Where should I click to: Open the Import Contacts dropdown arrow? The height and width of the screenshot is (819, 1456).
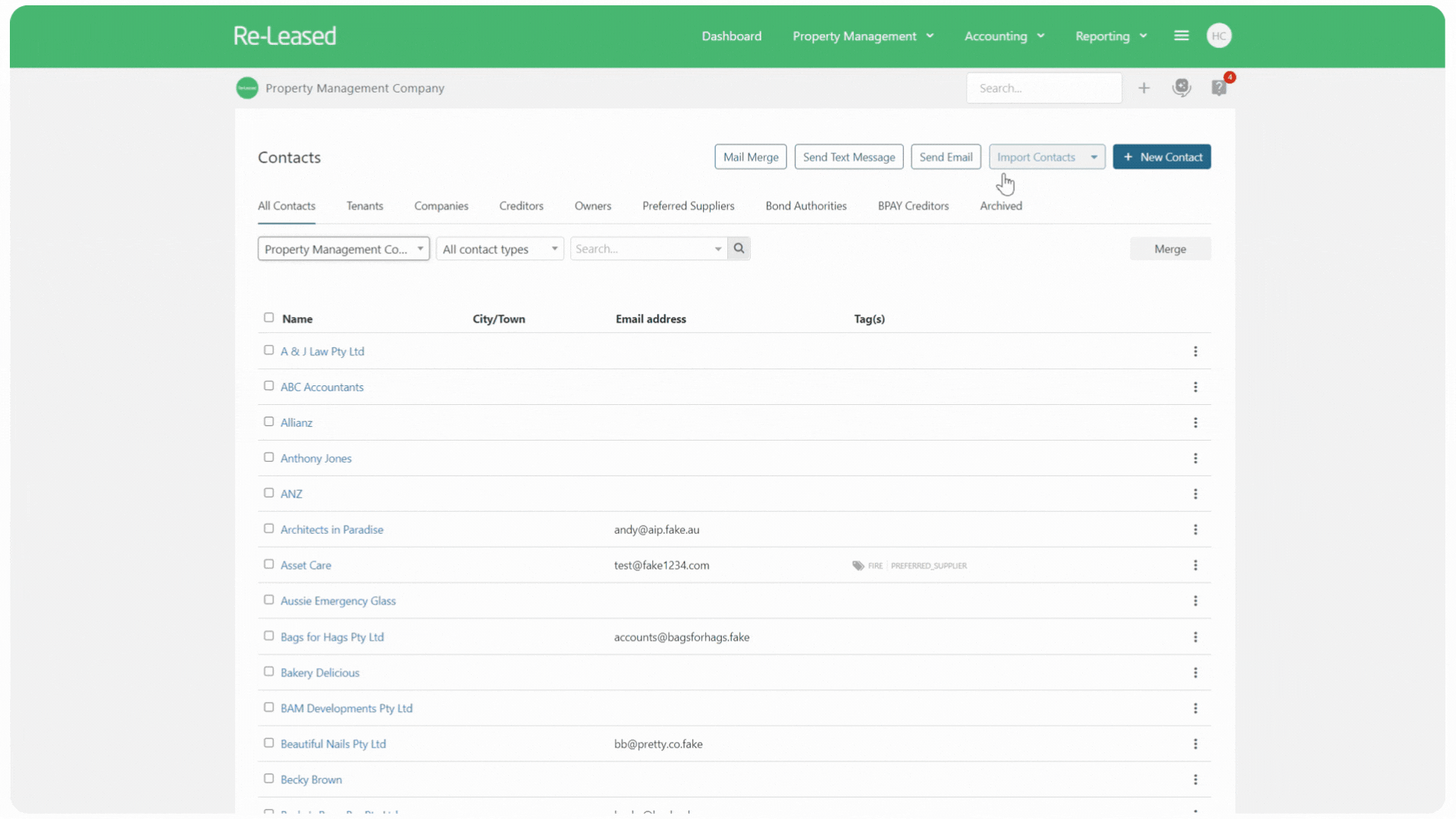tap(1094, 157)
